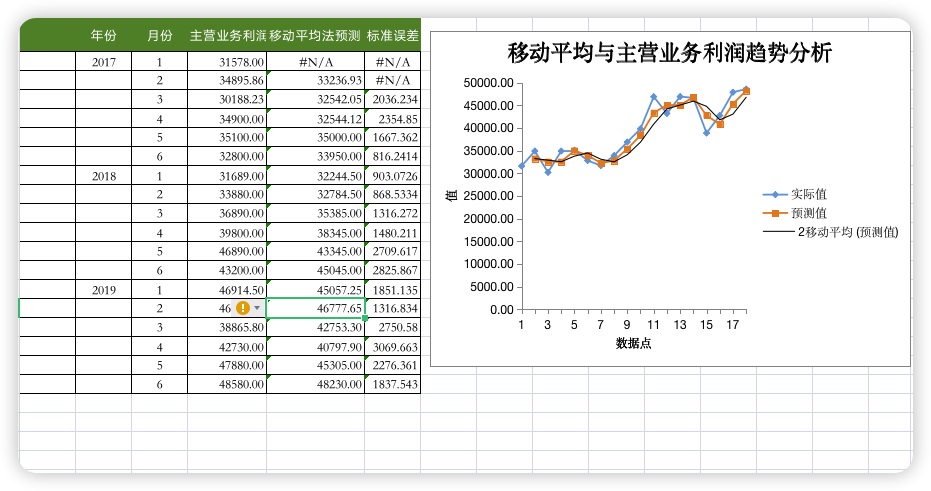Screen dimensions: 931x491
Task: Select standard error cell 1837.543
Action: (392, 384)
